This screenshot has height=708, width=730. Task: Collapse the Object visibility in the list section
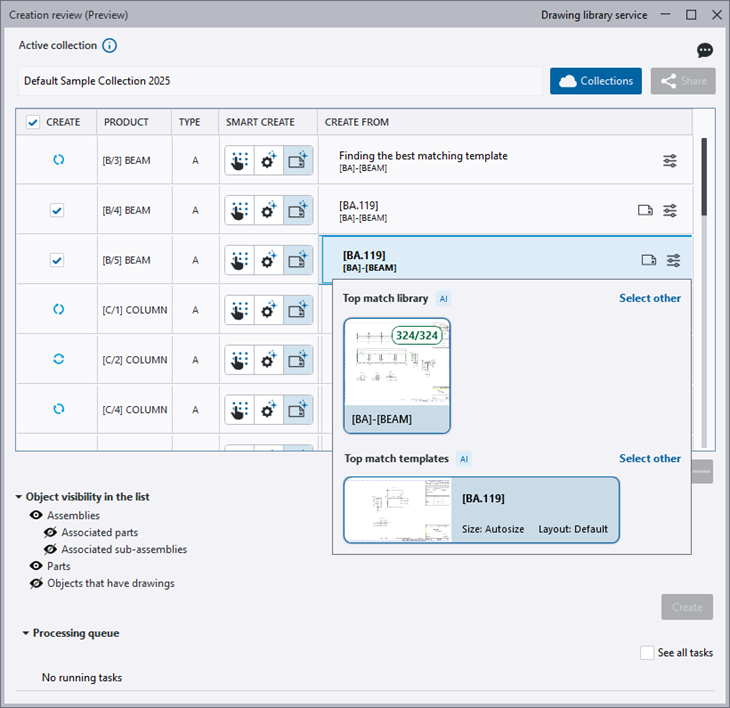coord(19,497)
